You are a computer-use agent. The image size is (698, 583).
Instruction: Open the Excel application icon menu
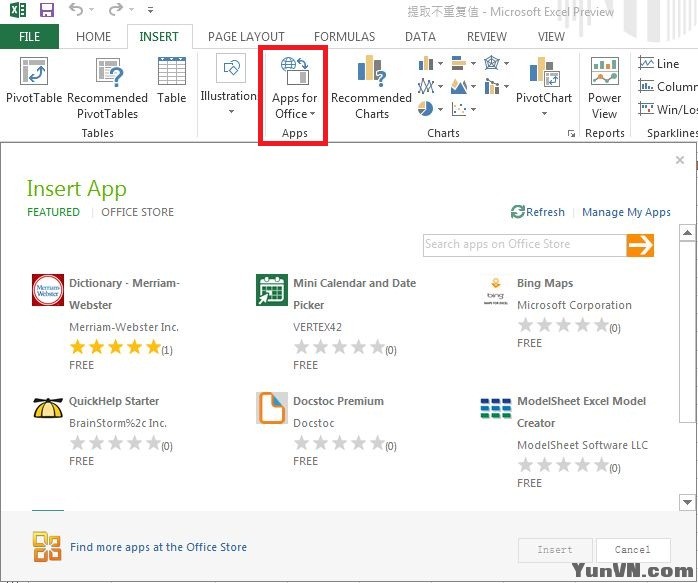pyautogui.click(x=18, y=9)
